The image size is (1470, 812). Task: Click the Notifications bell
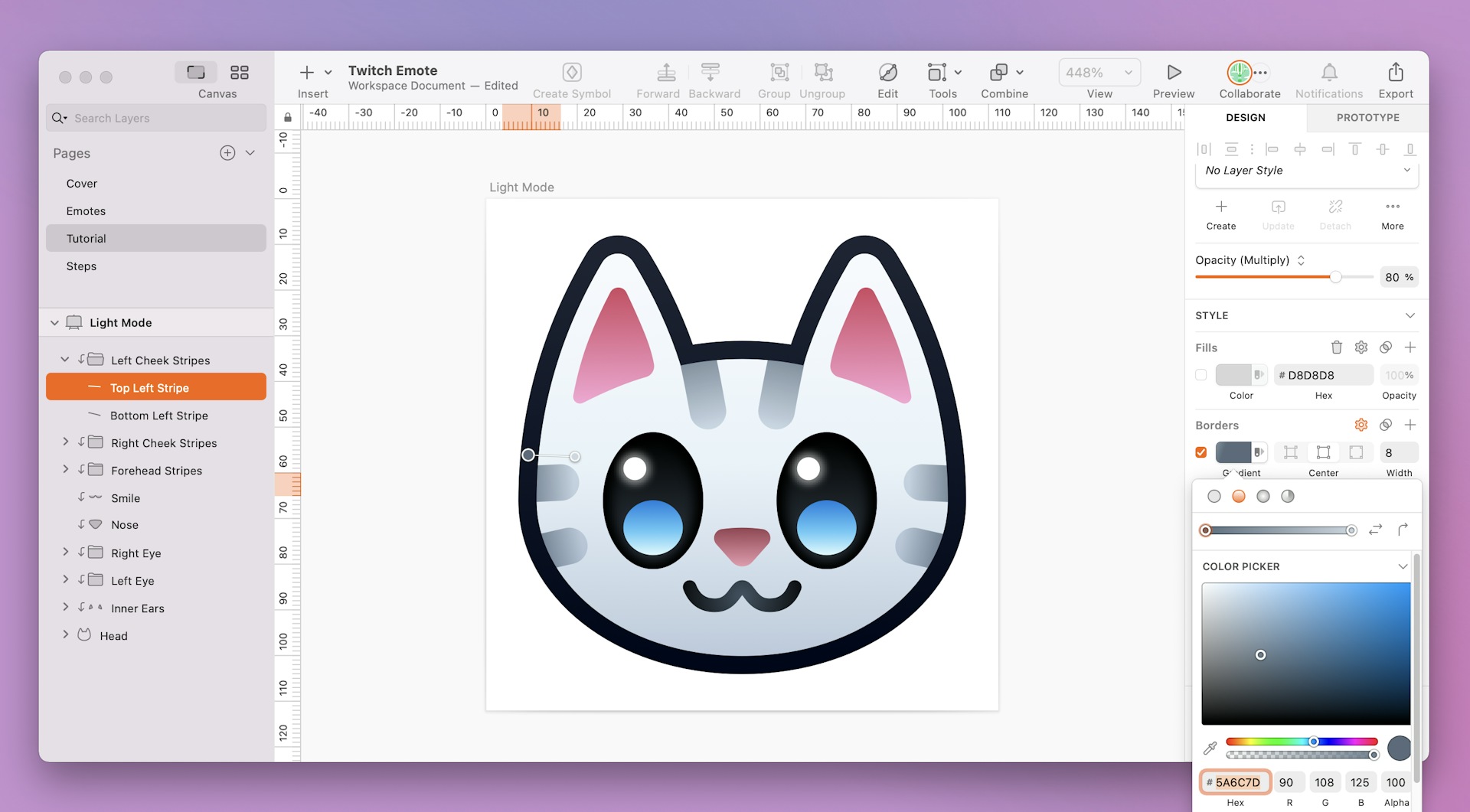click(1328, 74)
